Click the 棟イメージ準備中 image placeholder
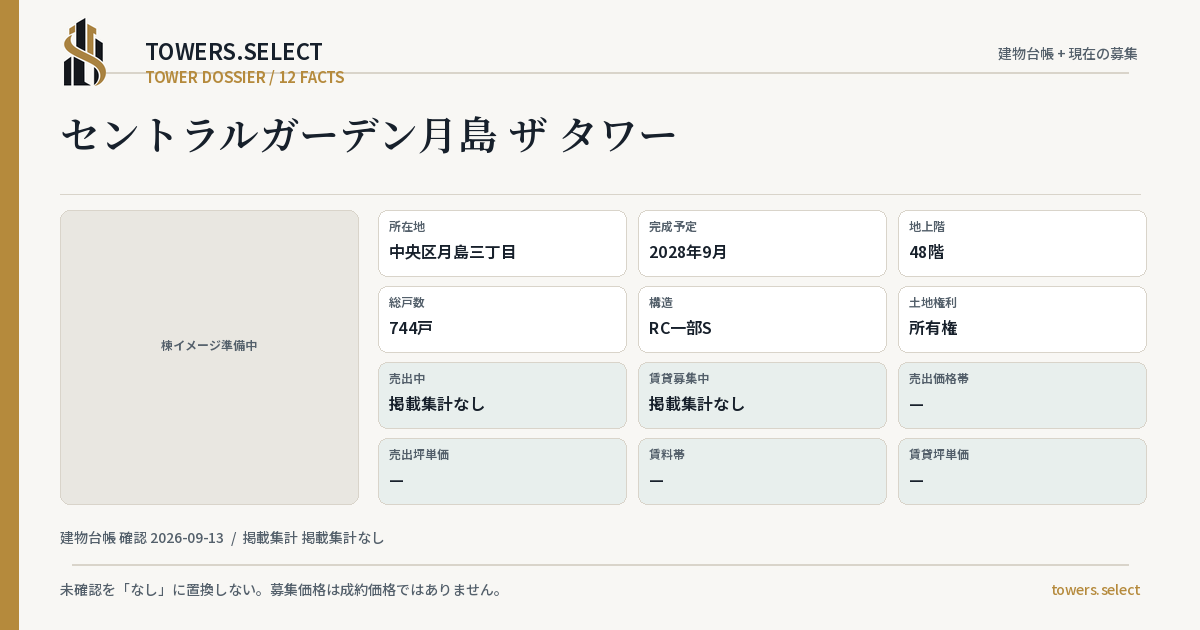The height and width of the screenshot is (630, 1200). click(x=209, y=357)
